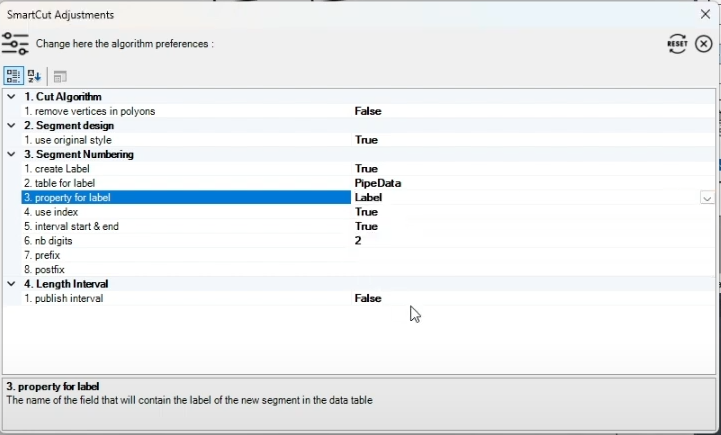Viewport: 721px width, 435px height.
Task: Select the create Label True value
Action: click(x=366, y=169)
